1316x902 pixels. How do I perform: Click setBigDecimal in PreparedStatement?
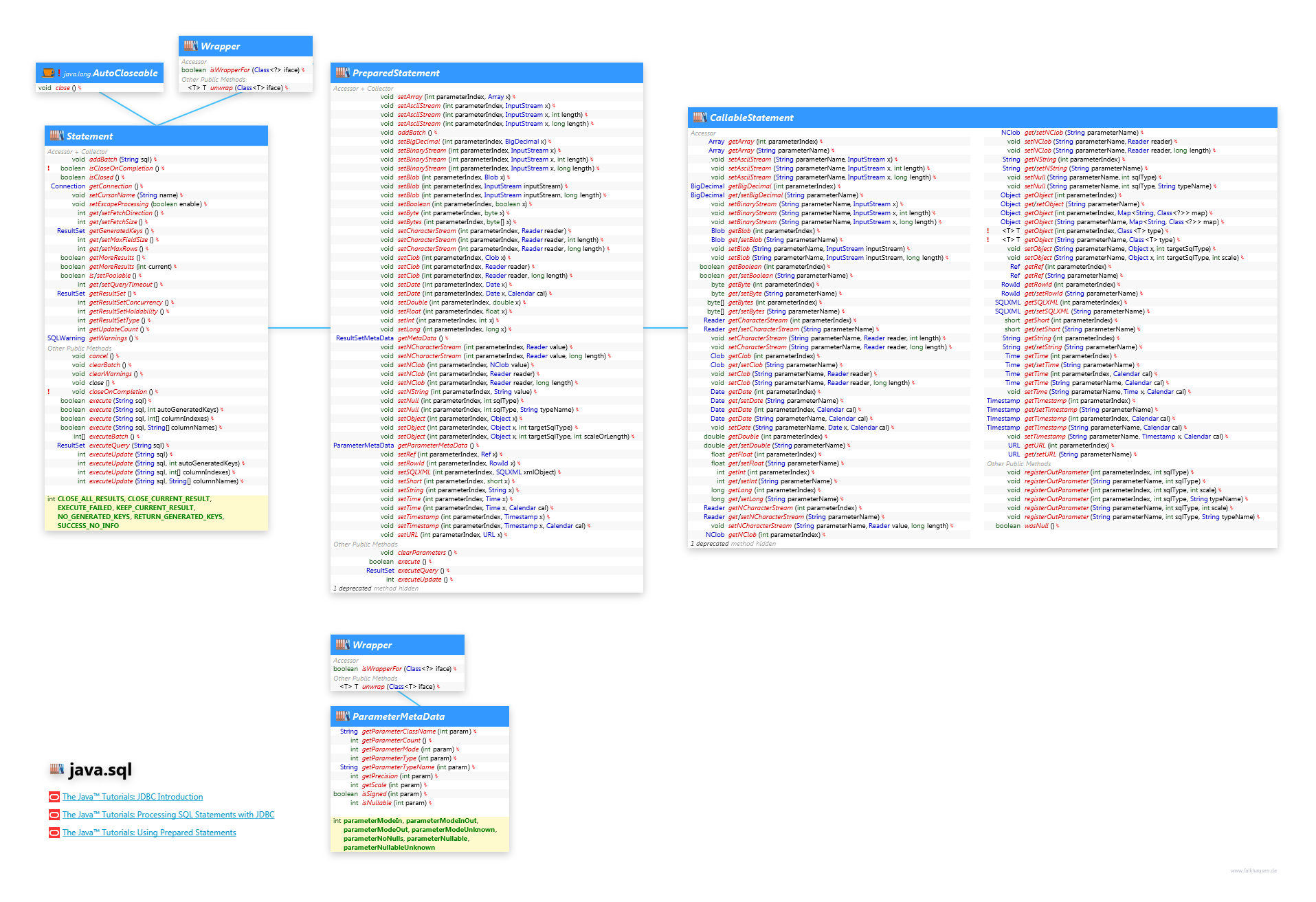(419, 142)
